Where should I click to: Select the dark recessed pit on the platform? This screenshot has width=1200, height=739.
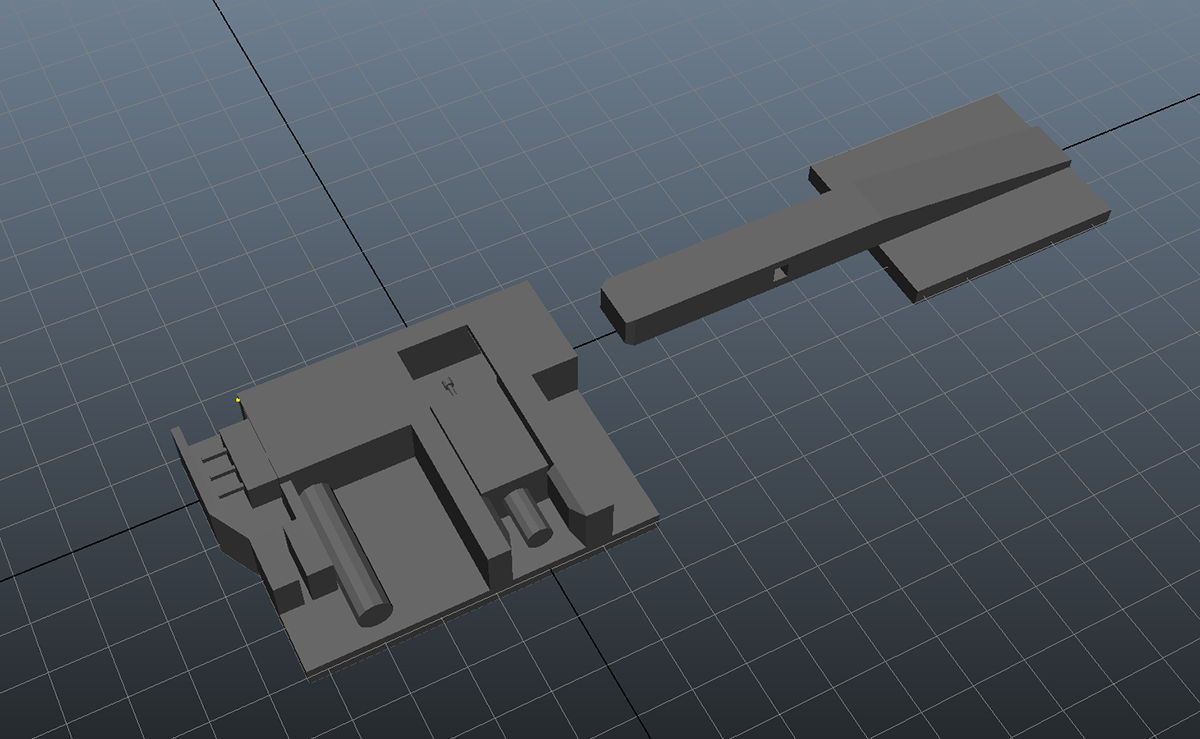[x=440, y=351]
